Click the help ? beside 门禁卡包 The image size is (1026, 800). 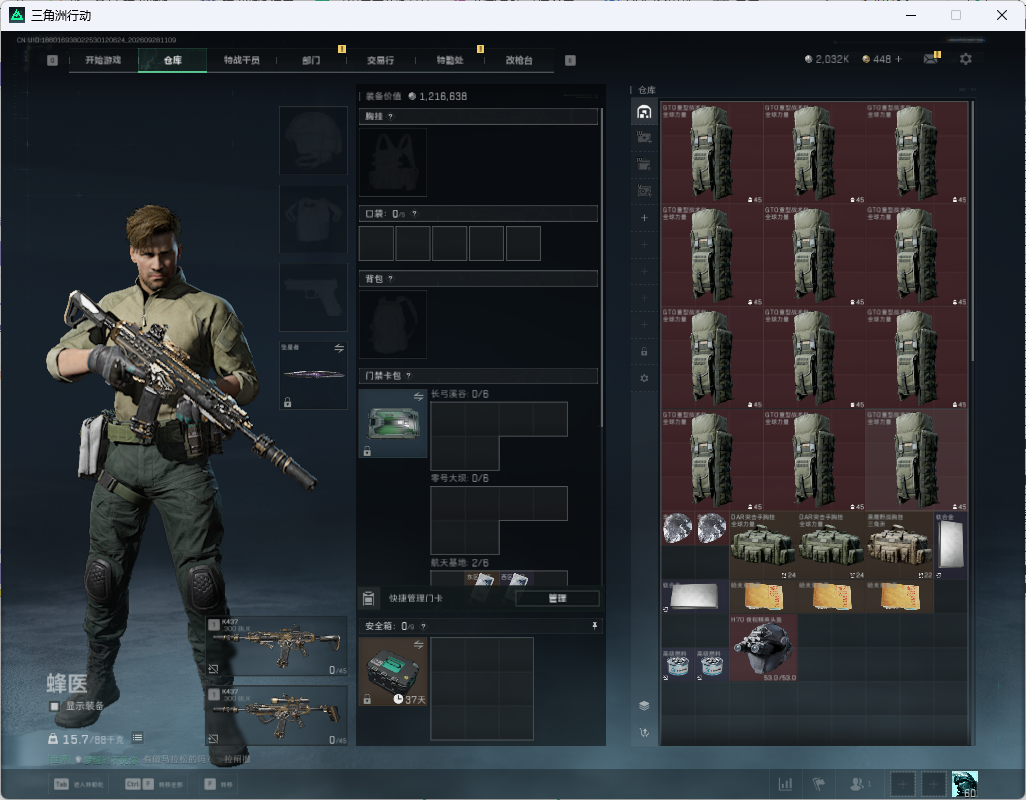408,375
